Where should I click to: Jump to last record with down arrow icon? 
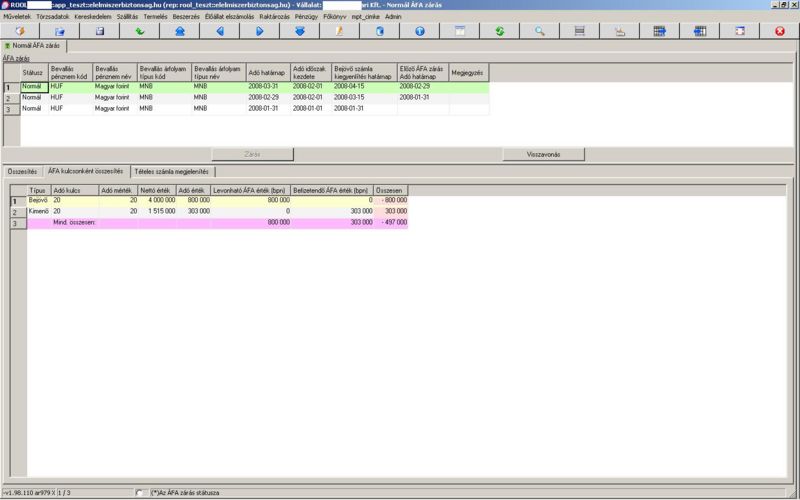[299, 31]
